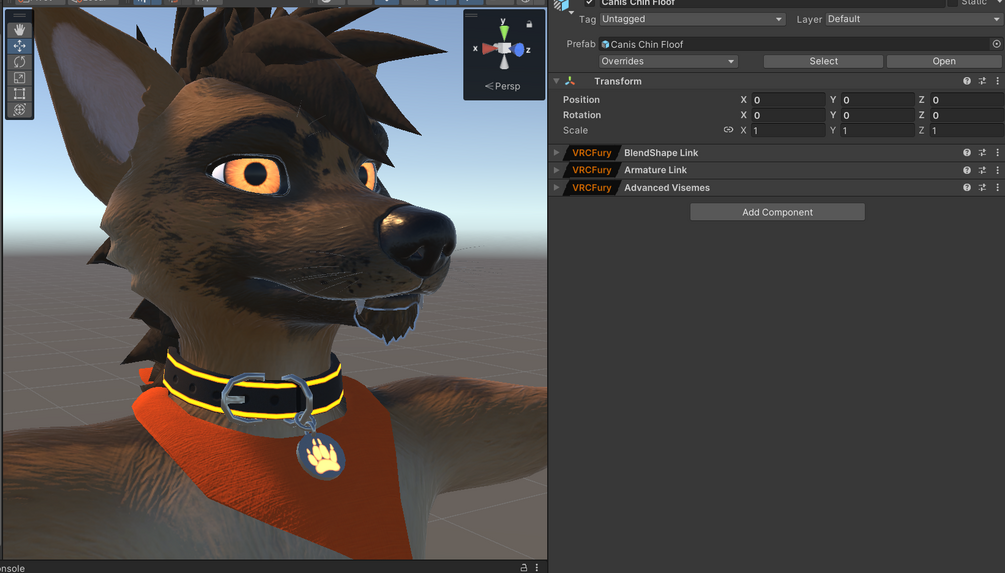Screen dimensions: 1005x573
Task: Click the Position Z field
Action: (x=967, y=99)
